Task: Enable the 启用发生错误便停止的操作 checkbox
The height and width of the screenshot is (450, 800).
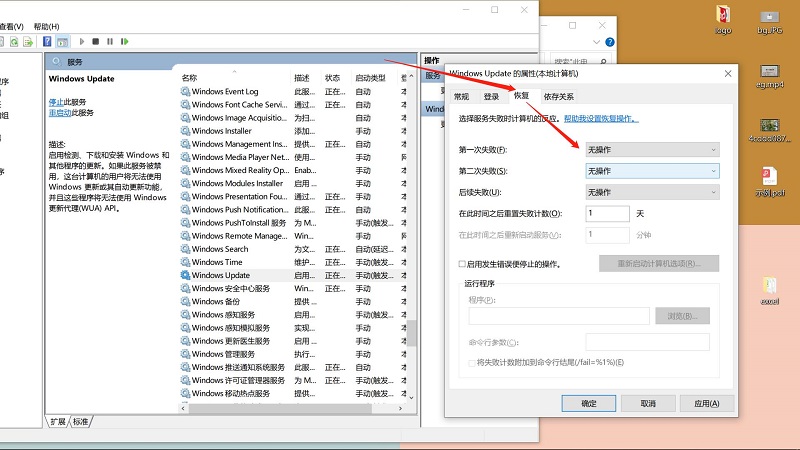Action: 462,264
